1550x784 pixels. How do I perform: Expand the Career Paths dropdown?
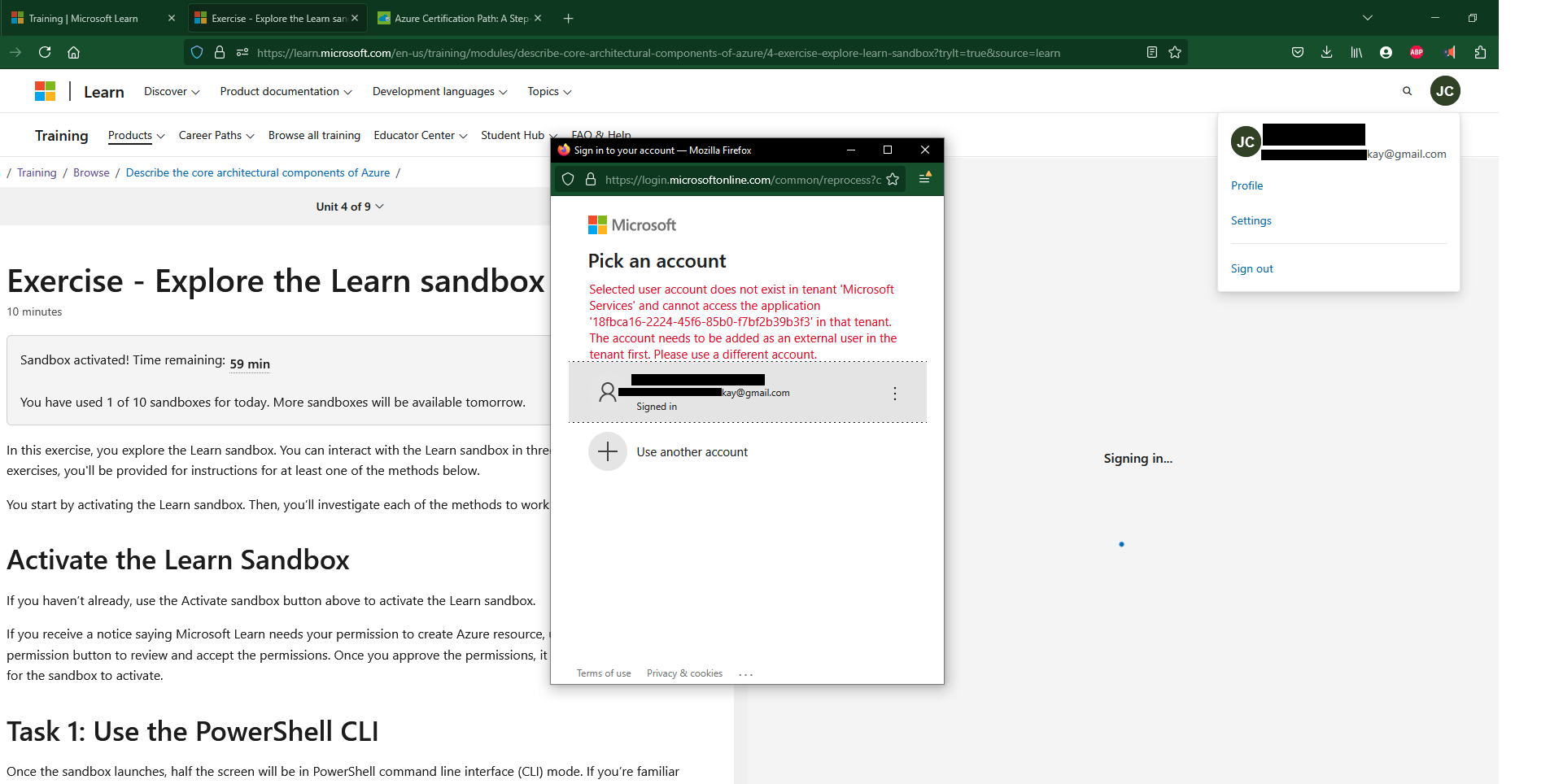pyautogui.click(x=216, y=135)
